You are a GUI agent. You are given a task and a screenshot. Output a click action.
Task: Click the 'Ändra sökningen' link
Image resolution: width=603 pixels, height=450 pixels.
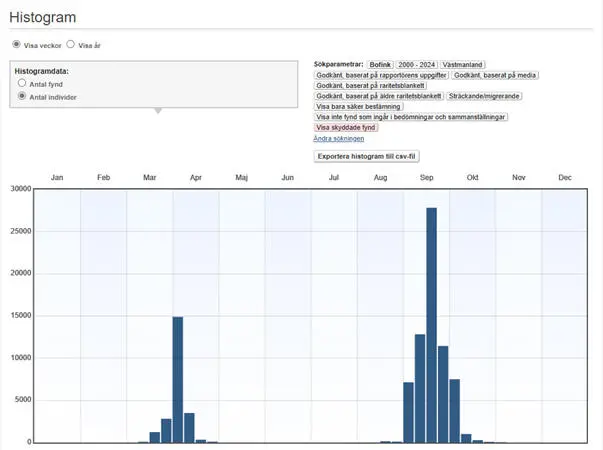pos(338,139)
